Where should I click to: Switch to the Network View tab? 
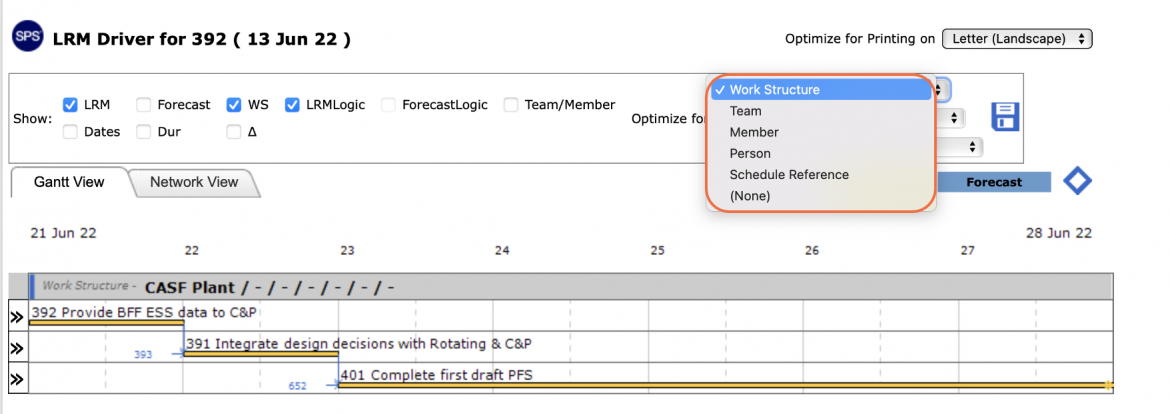pos(194,183)
